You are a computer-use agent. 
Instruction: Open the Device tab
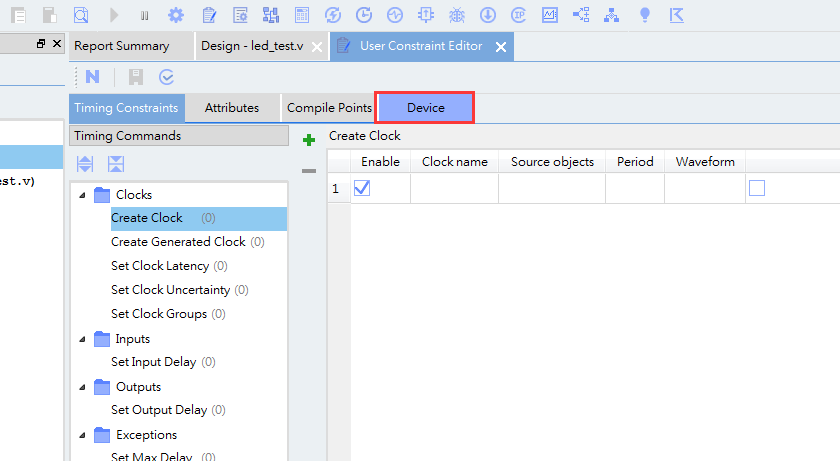tap(426, 108)
